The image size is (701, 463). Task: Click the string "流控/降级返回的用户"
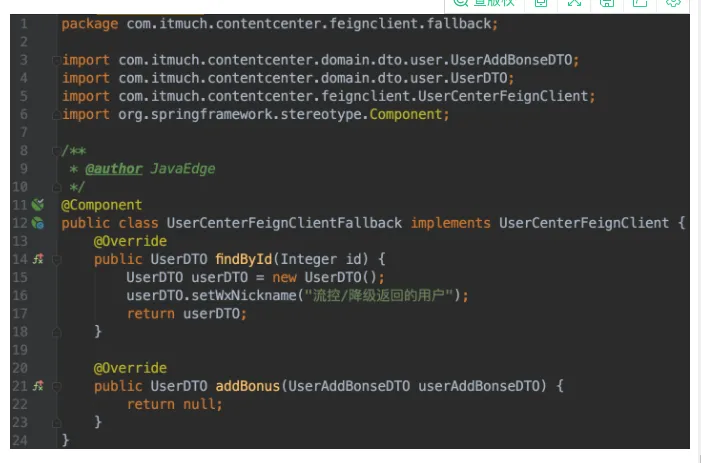379,295
